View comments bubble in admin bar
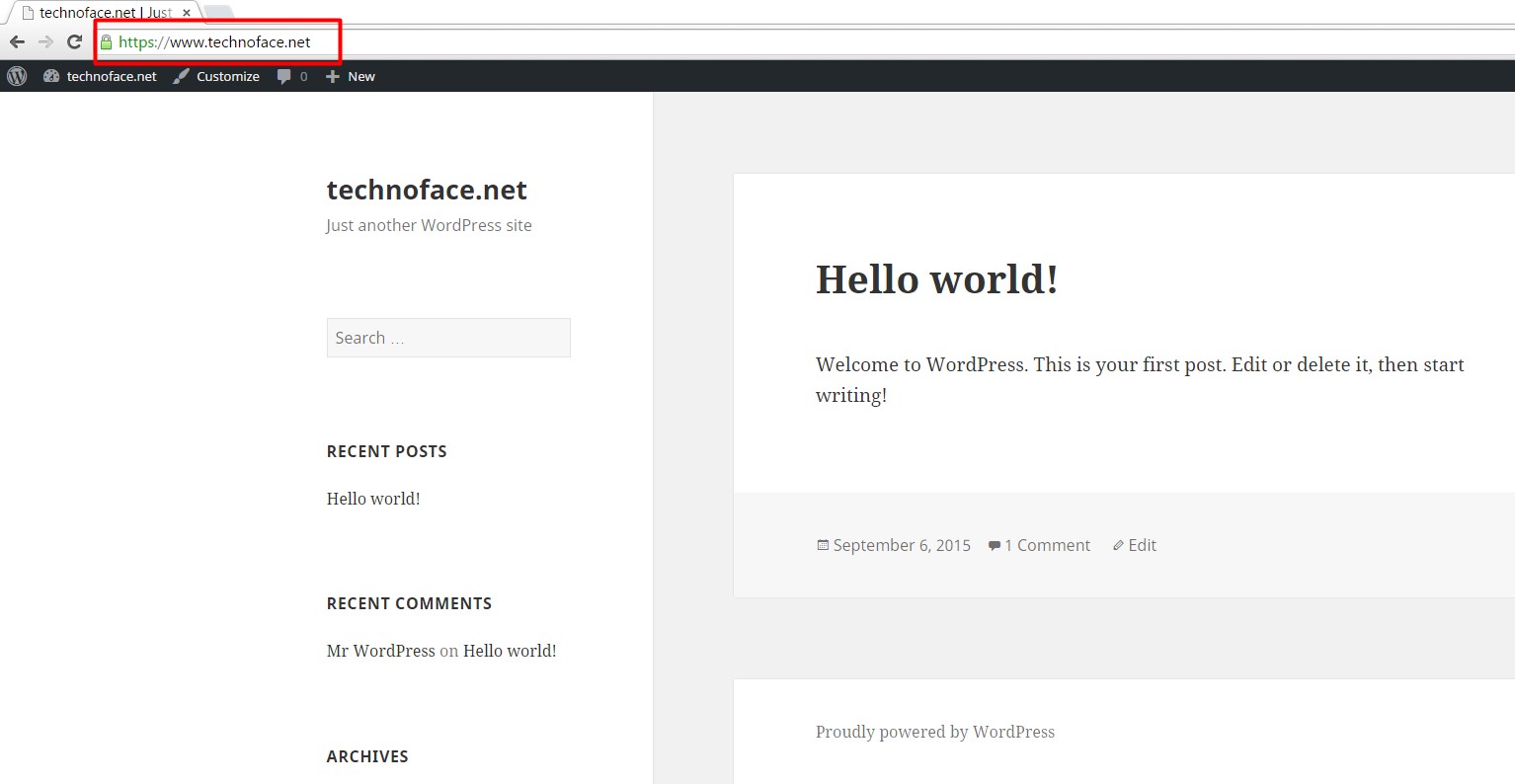Screen dimensions: 1515x784 click(292, 76)
